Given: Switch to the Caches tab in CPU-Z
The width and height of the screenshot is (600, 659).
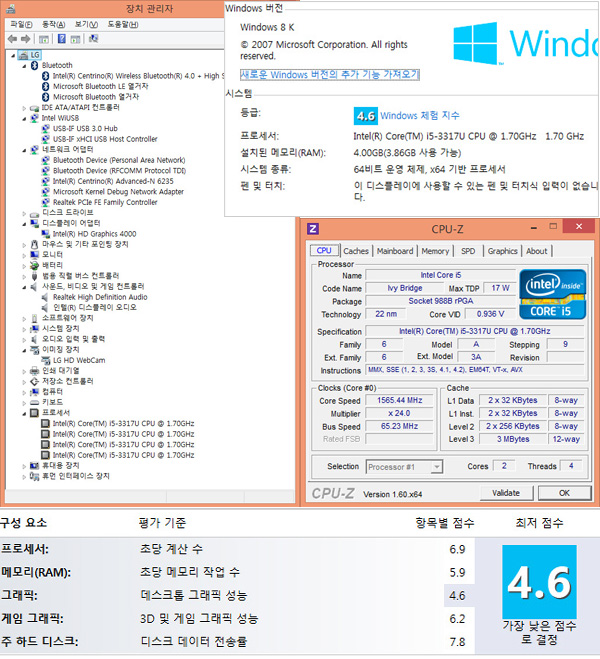Looking at the screenshot, I should pos(356,251).
